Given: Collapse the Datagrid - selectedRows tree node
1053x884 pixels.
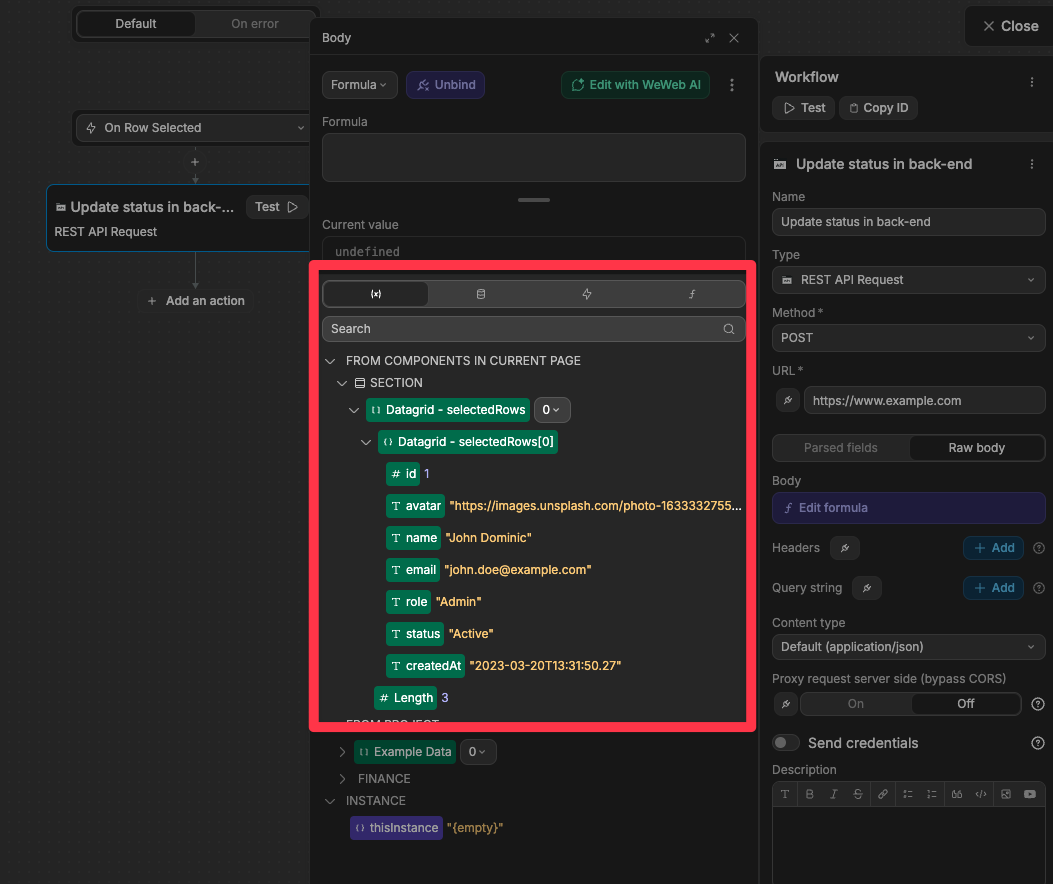Looking at the screenshot, I should point(354,410).
